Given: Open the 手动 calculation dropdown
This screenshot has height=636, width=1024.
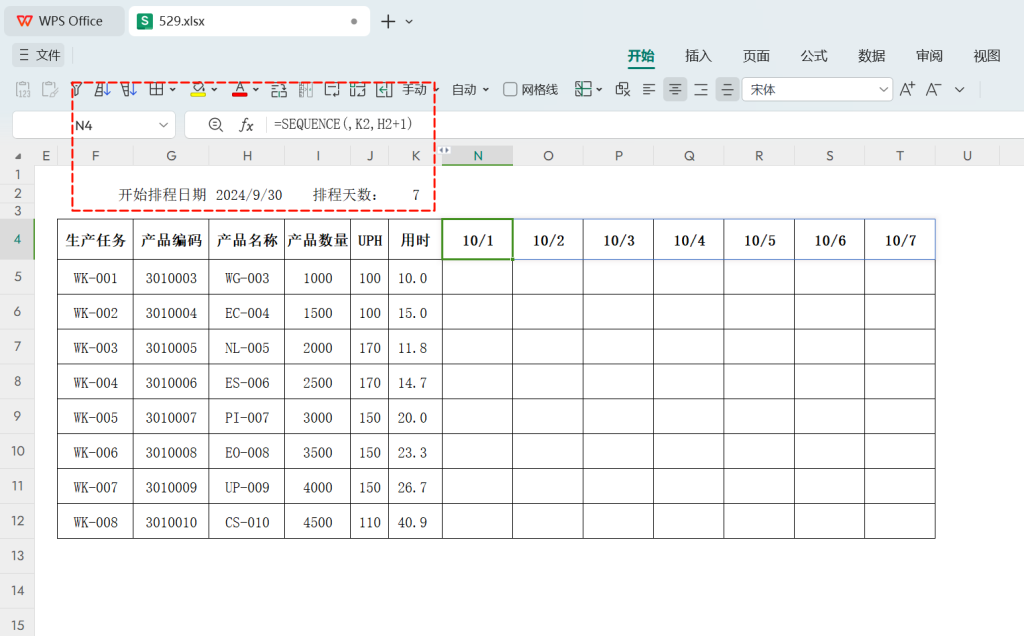Looking at the screenshot, I should pyautogui.click(x=420, y=89).
